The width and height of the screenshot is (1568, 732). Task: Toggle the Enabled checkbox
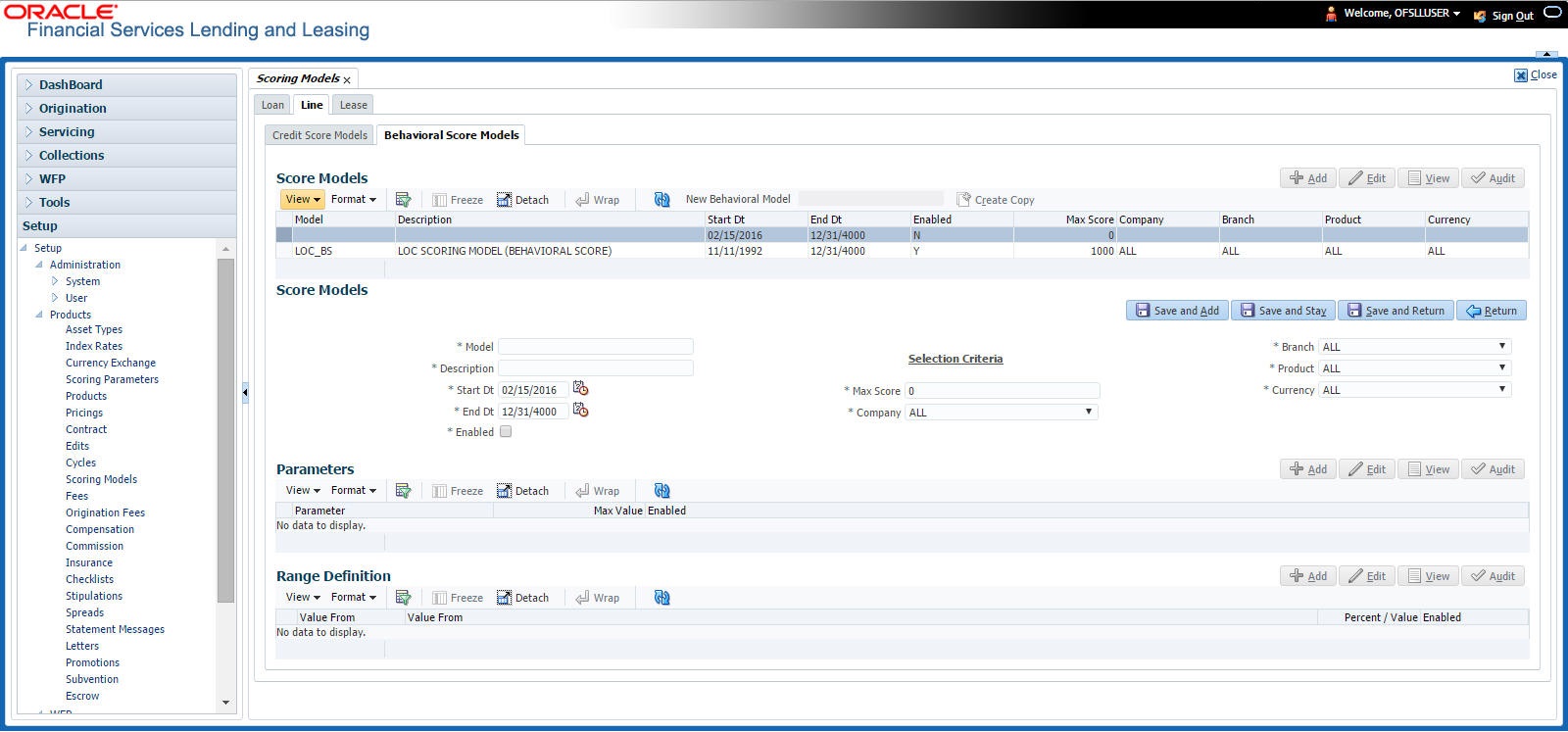[506, 431]
